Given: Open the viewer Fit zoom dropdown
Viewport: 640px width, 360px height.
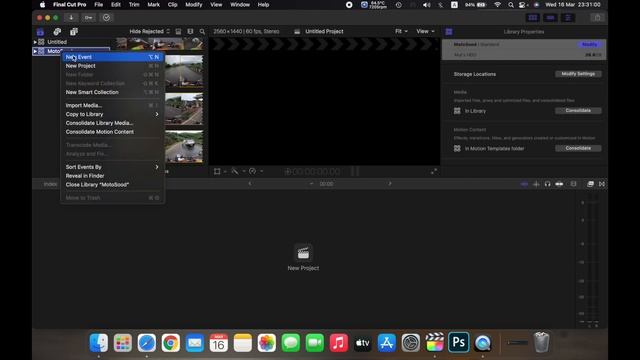Looking at the screenshot, I should pyautogui.click(x=401, y=31).
